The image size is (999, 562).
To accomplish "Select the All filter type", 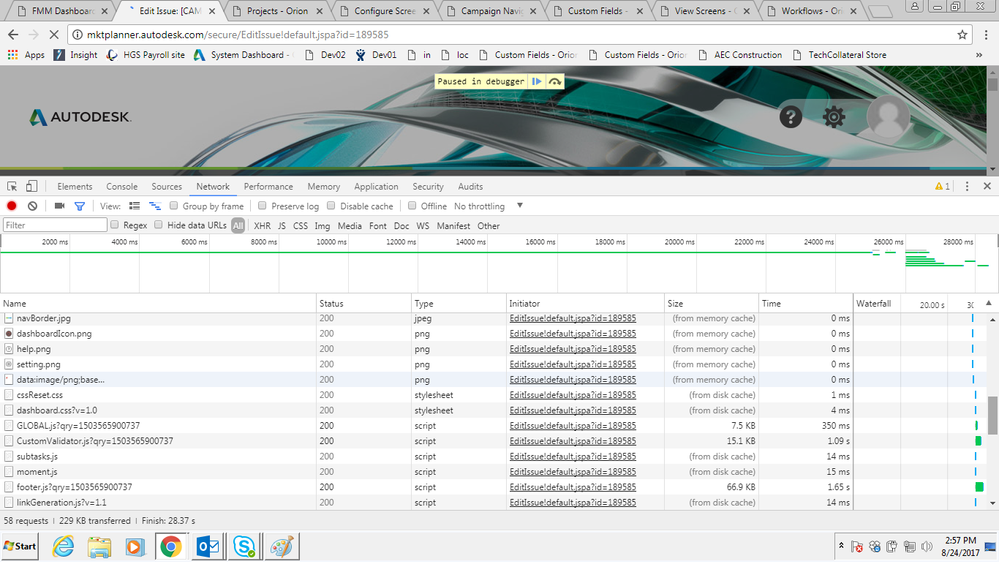I will click(x=238, y=226).
